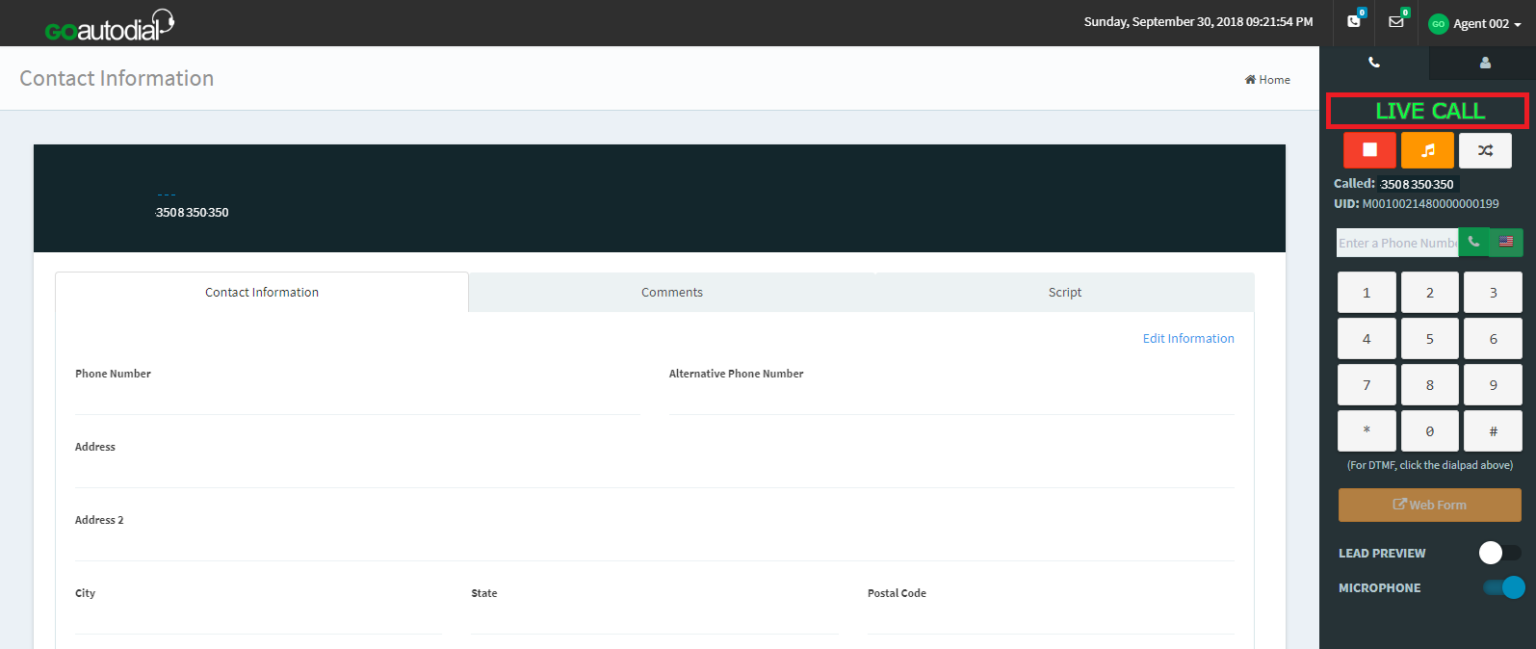The height and width of the screenshot is (649, 1536).
Task: Park the call with the orange music icon
Action: point(1427,150)
